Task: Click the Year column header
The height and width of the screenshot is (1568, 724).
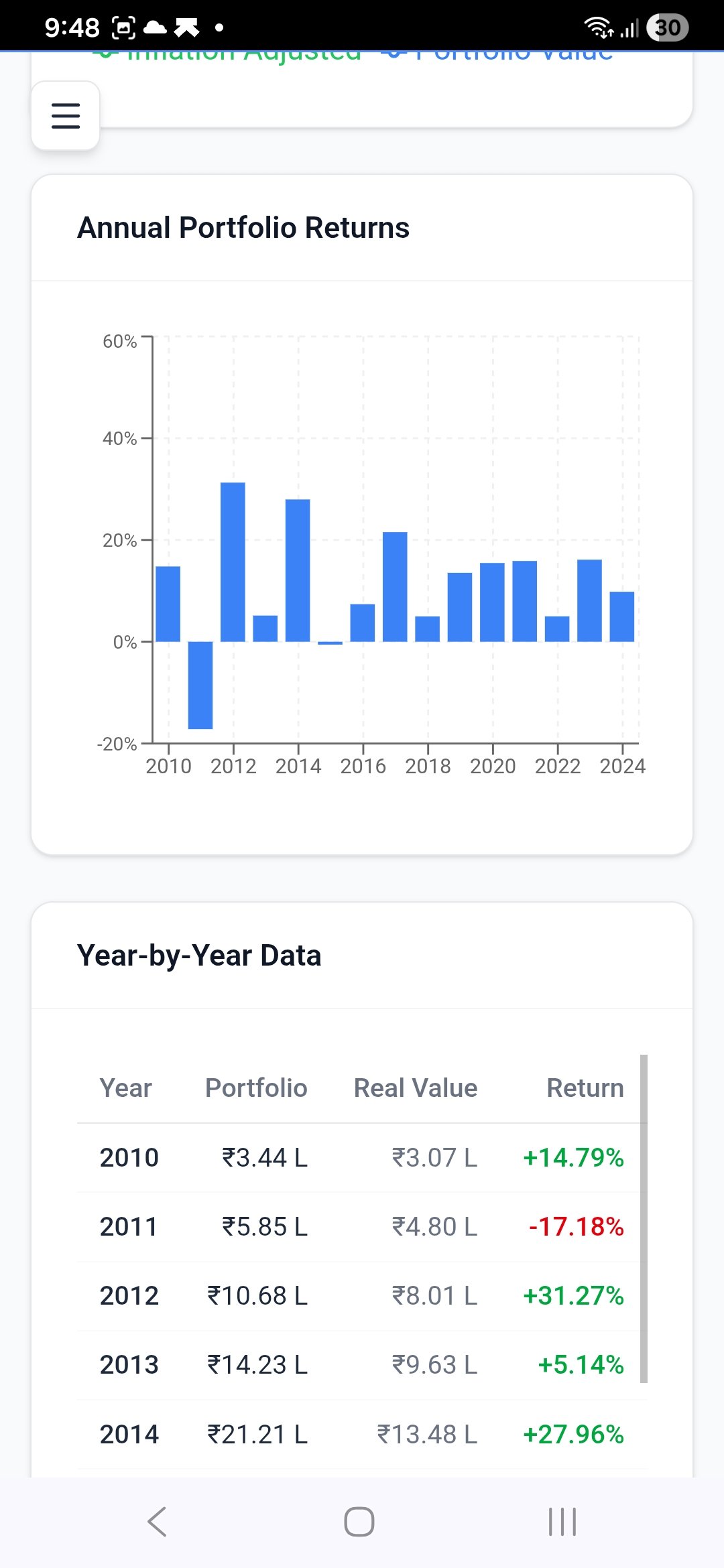Action: pos(125,1088)
